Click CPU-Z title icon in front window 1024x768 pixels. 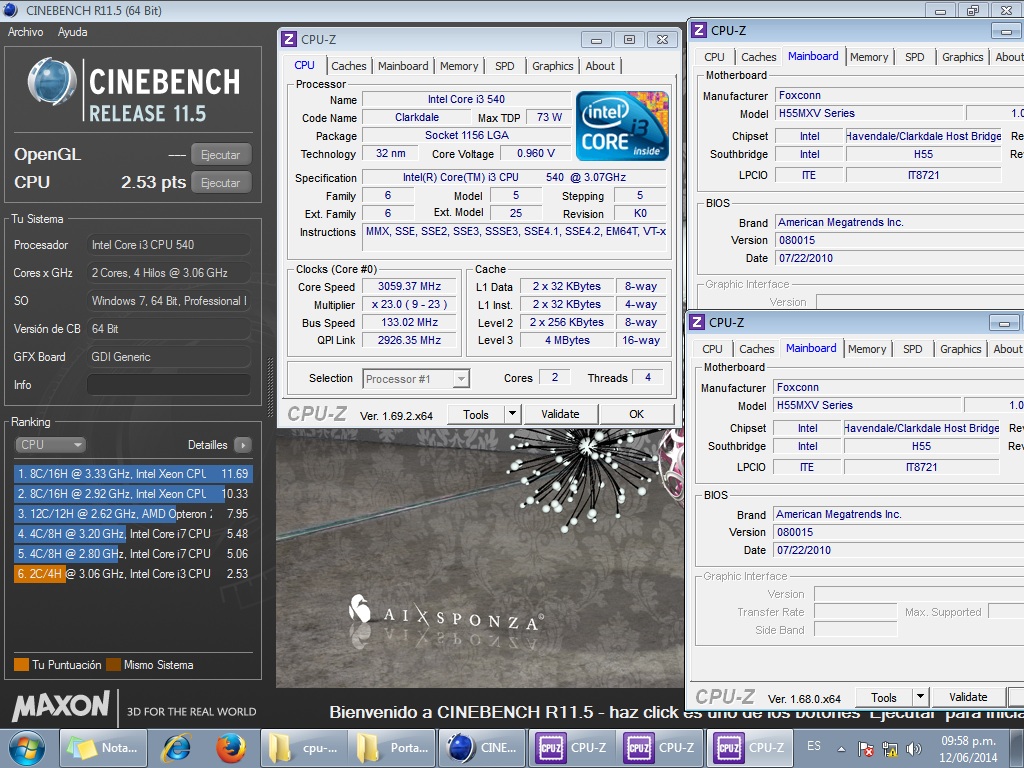pos(289,39)
